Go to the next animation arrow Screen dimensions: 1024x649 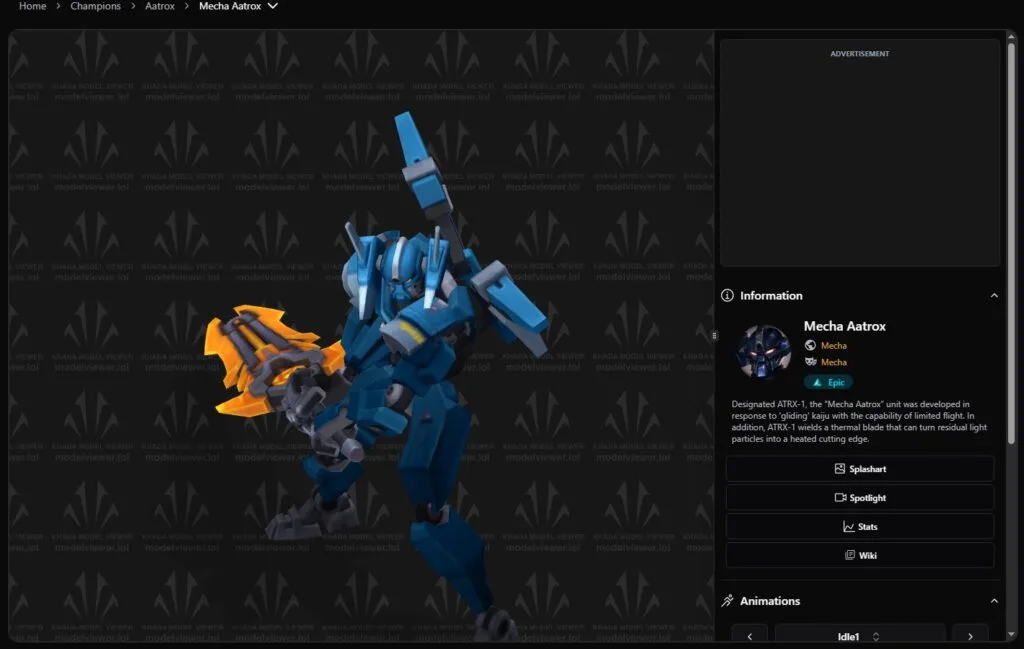tap(970, 636)
